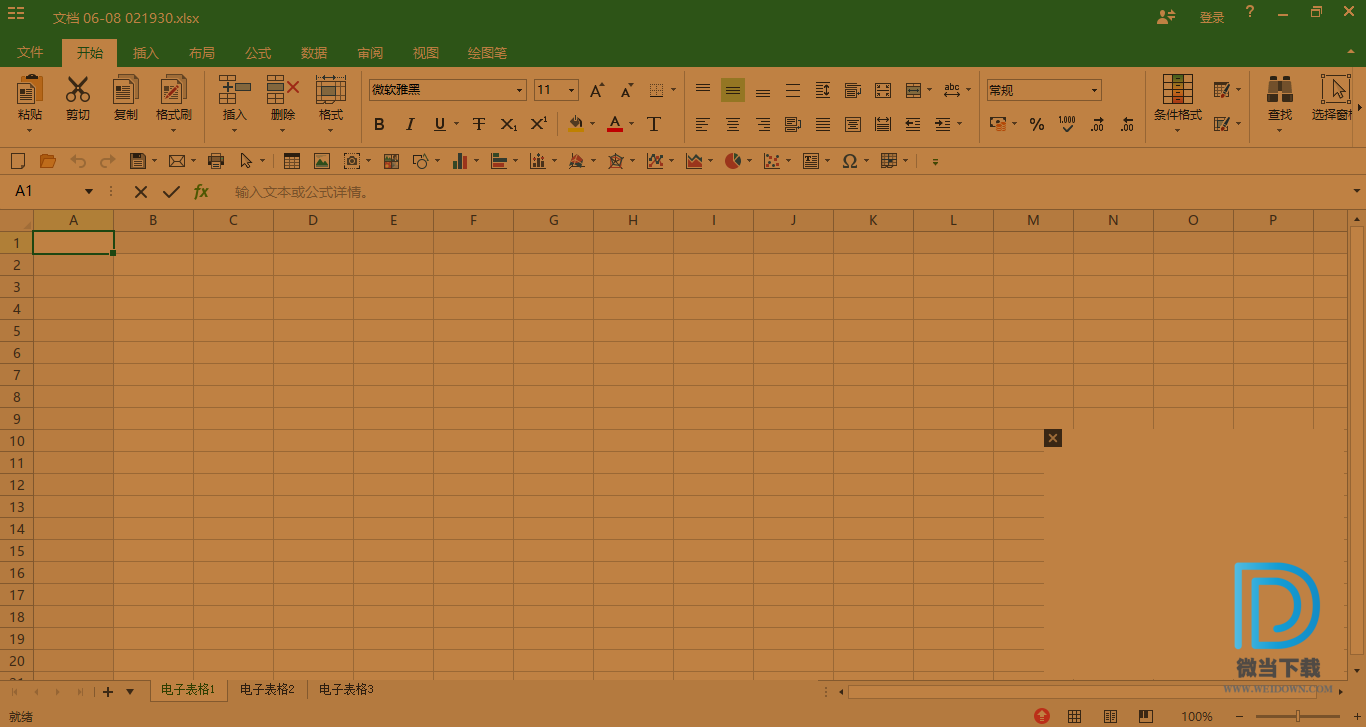Image resolution: width=1366 pixels, height=727 pixels.
Task: Select row header 5
Action: 17,331
